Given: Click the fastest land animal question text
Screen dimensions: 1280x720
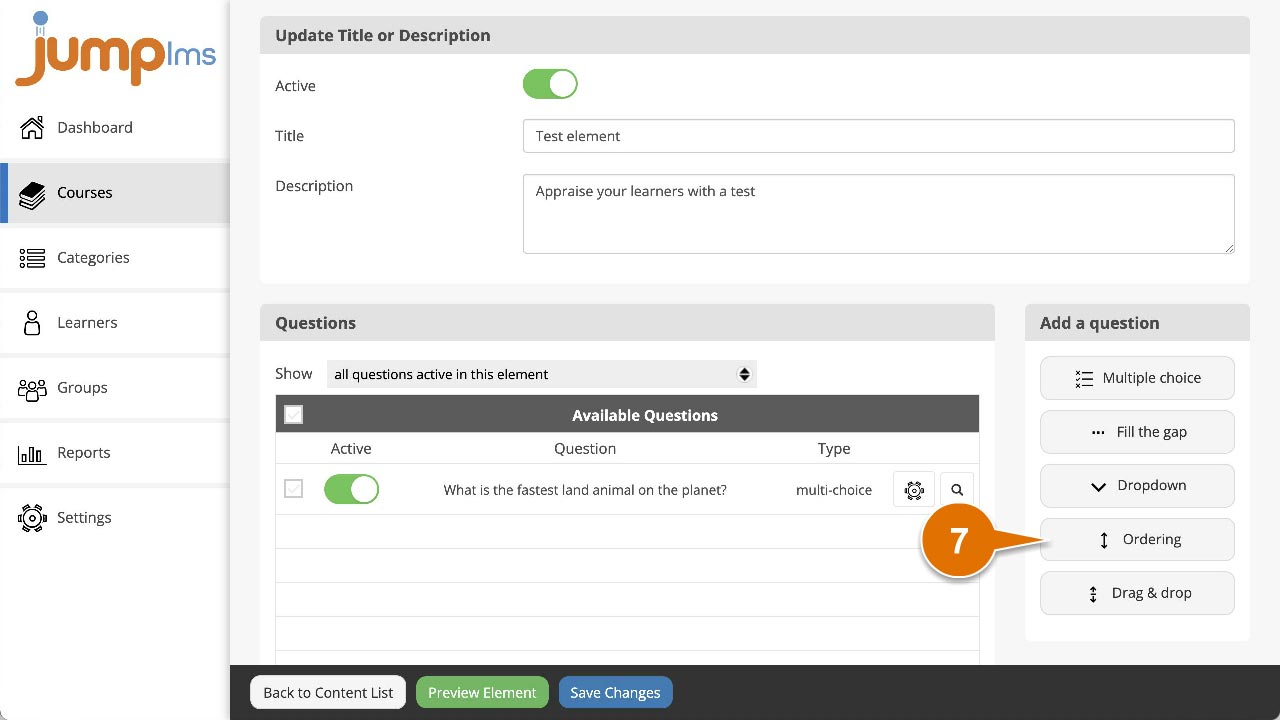Looking at the screenshot, I should [585, 490].
